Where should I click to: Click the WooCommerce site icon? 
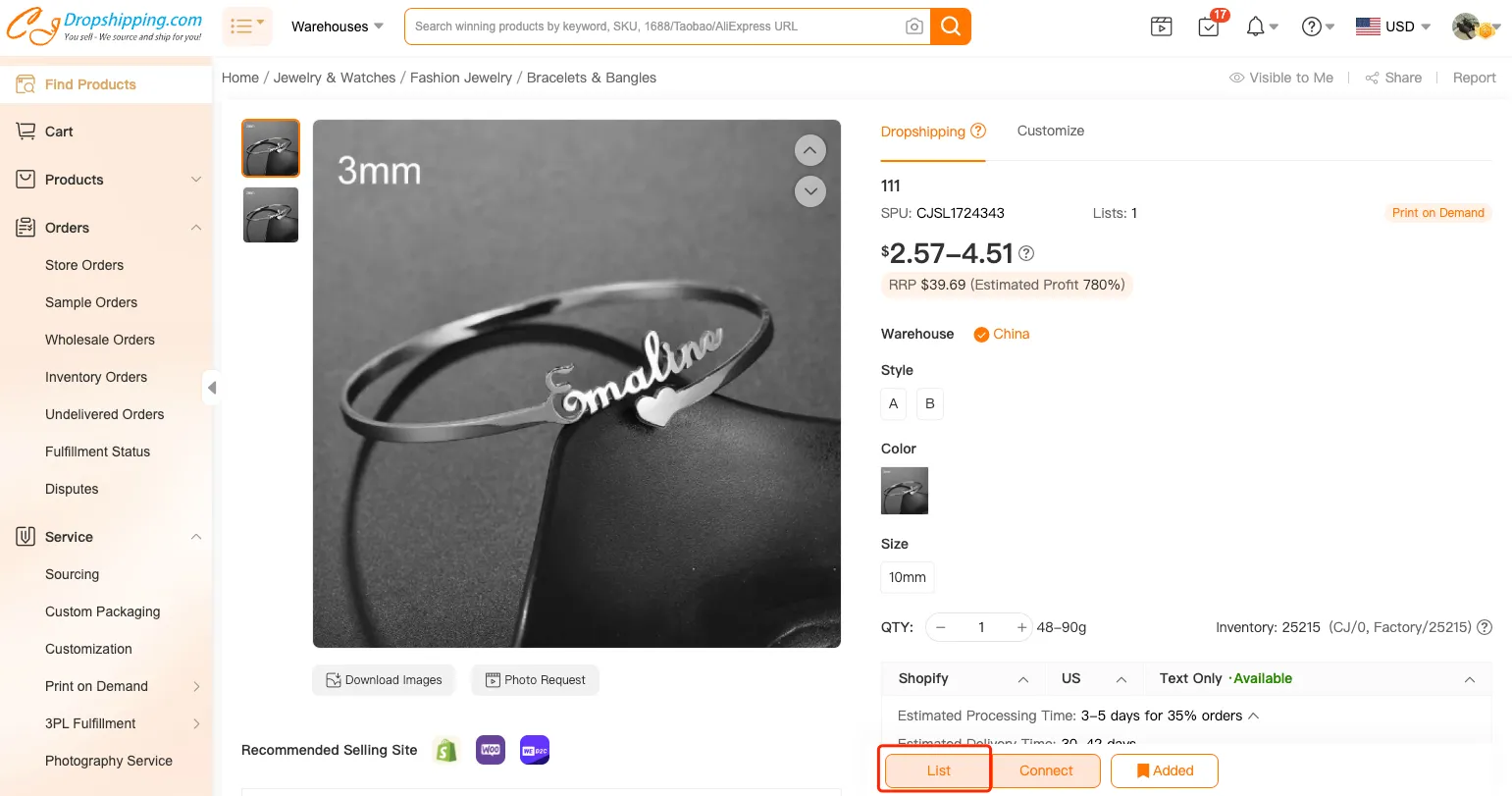pyautogui.click(x=491, y=750)
